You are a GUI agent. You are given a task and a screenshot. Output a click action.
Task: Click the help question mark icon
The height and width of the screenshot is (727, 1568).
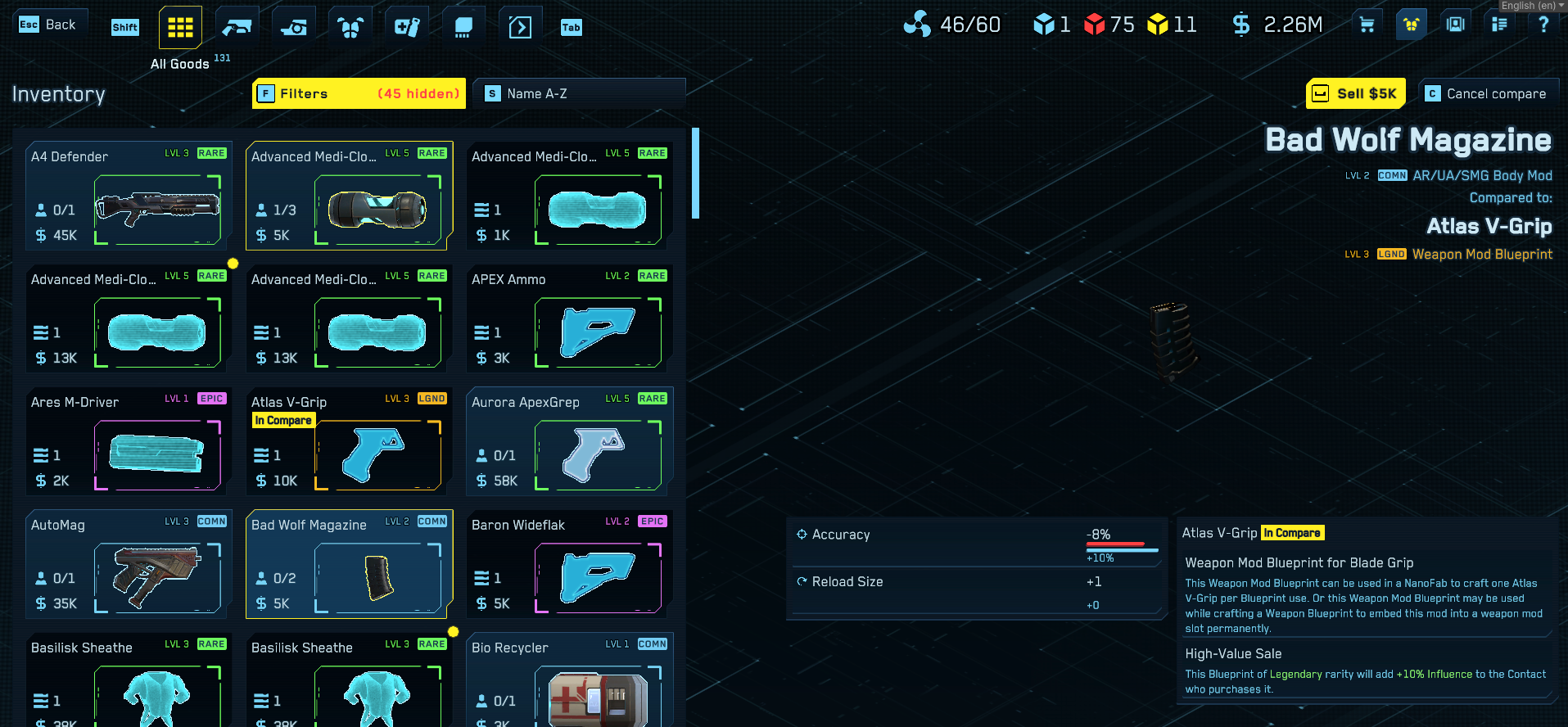point(1543,25)
